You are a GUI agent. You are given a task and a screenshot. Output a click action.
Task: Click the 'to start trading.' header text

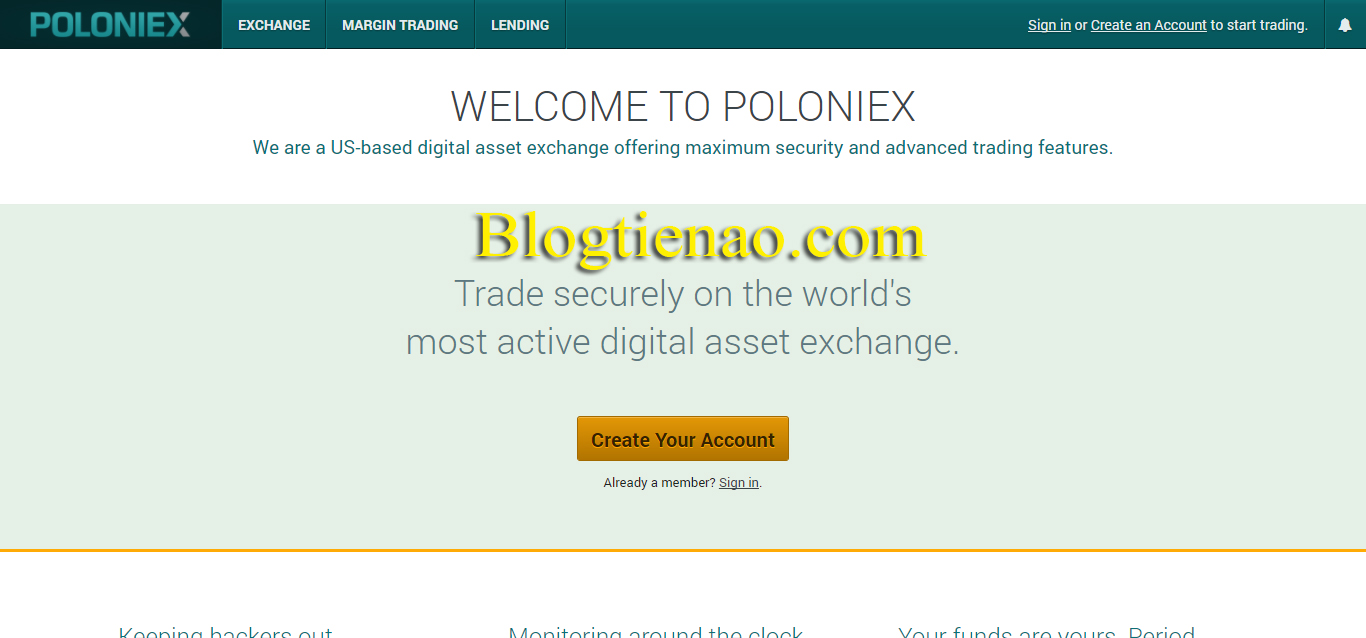pos(1259,25)
